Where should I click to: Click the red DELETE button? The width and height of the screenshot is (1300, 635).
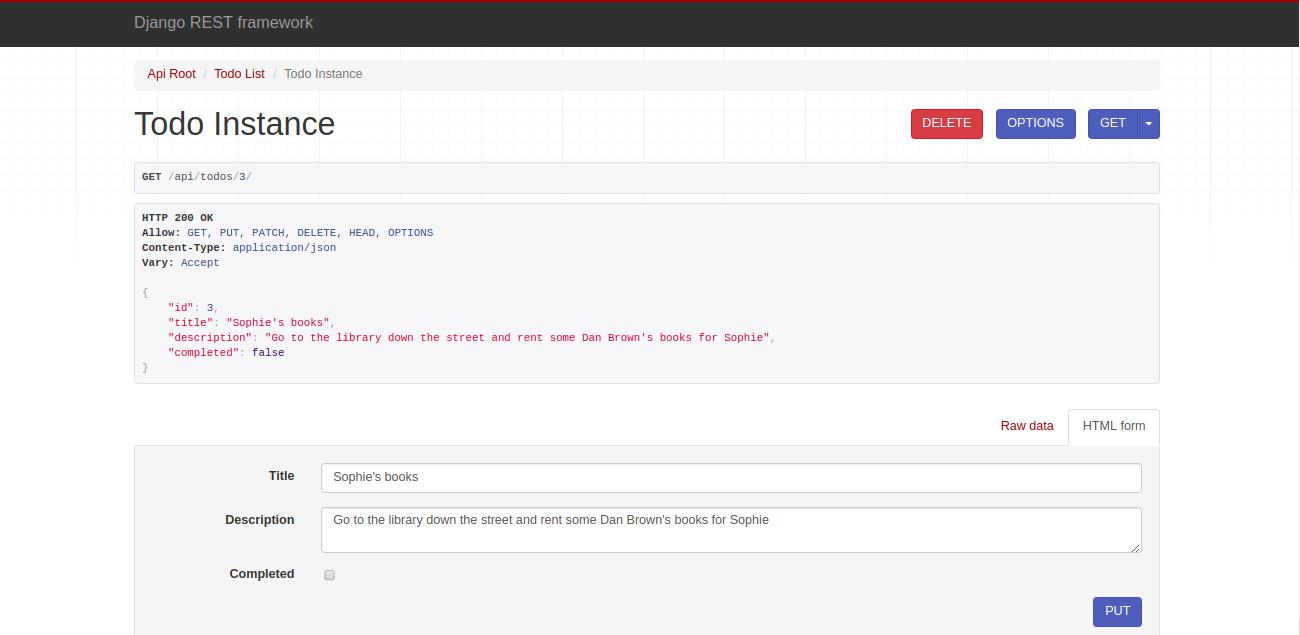[946, 123]
